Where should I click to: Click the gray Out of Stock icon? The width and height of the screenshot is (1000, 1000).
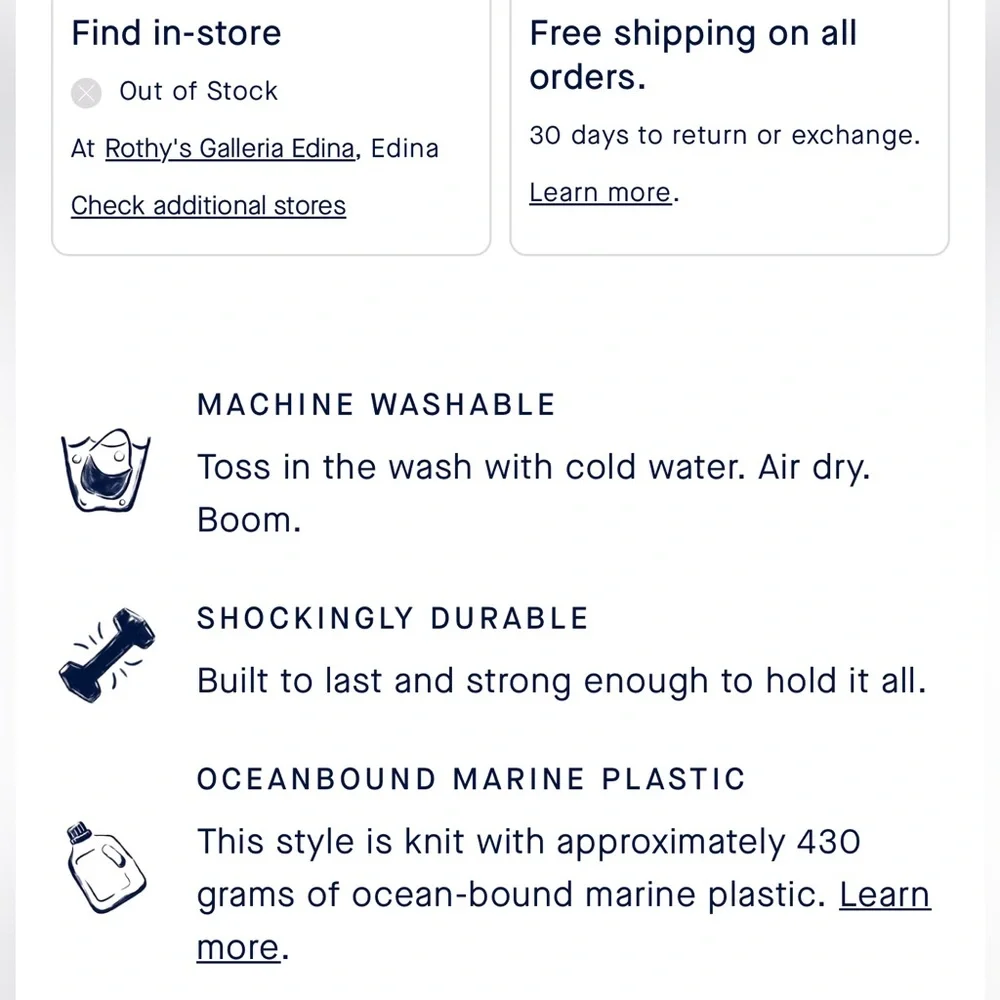87,93
